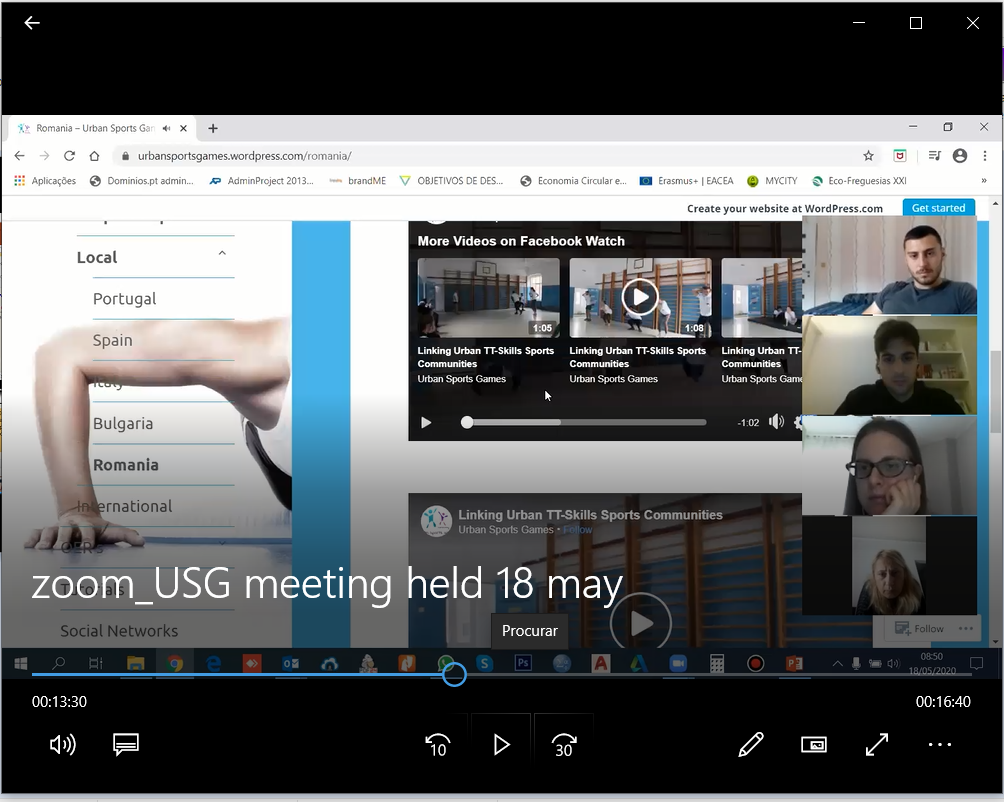Click the Follow button at bottom right
Image resolution: width=1004 pixels, height=802 pixels.
point(920,628)
